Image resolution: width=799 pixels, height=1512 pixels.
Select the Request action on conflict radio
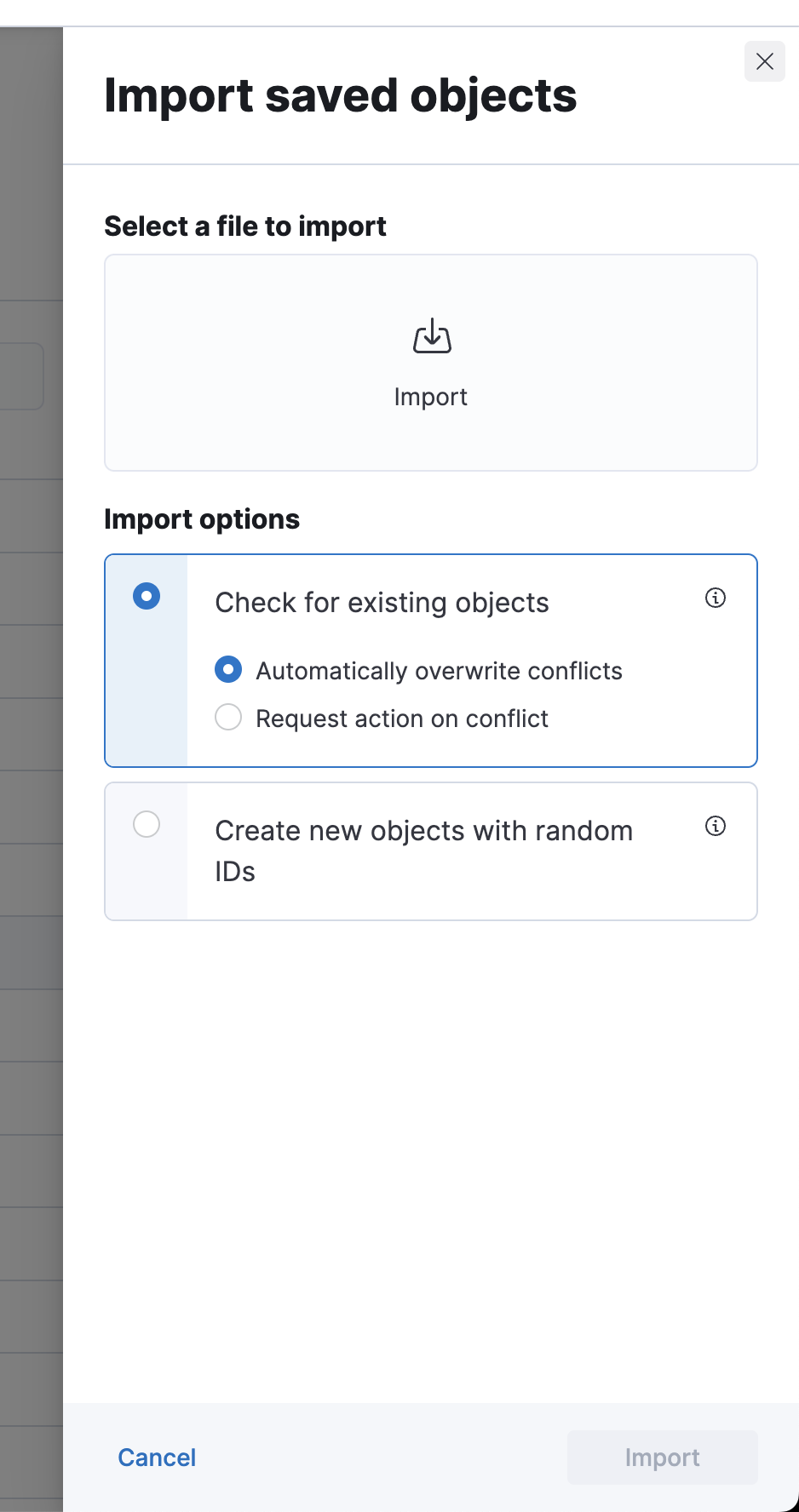pyautogui.click(x=228, y=718)
